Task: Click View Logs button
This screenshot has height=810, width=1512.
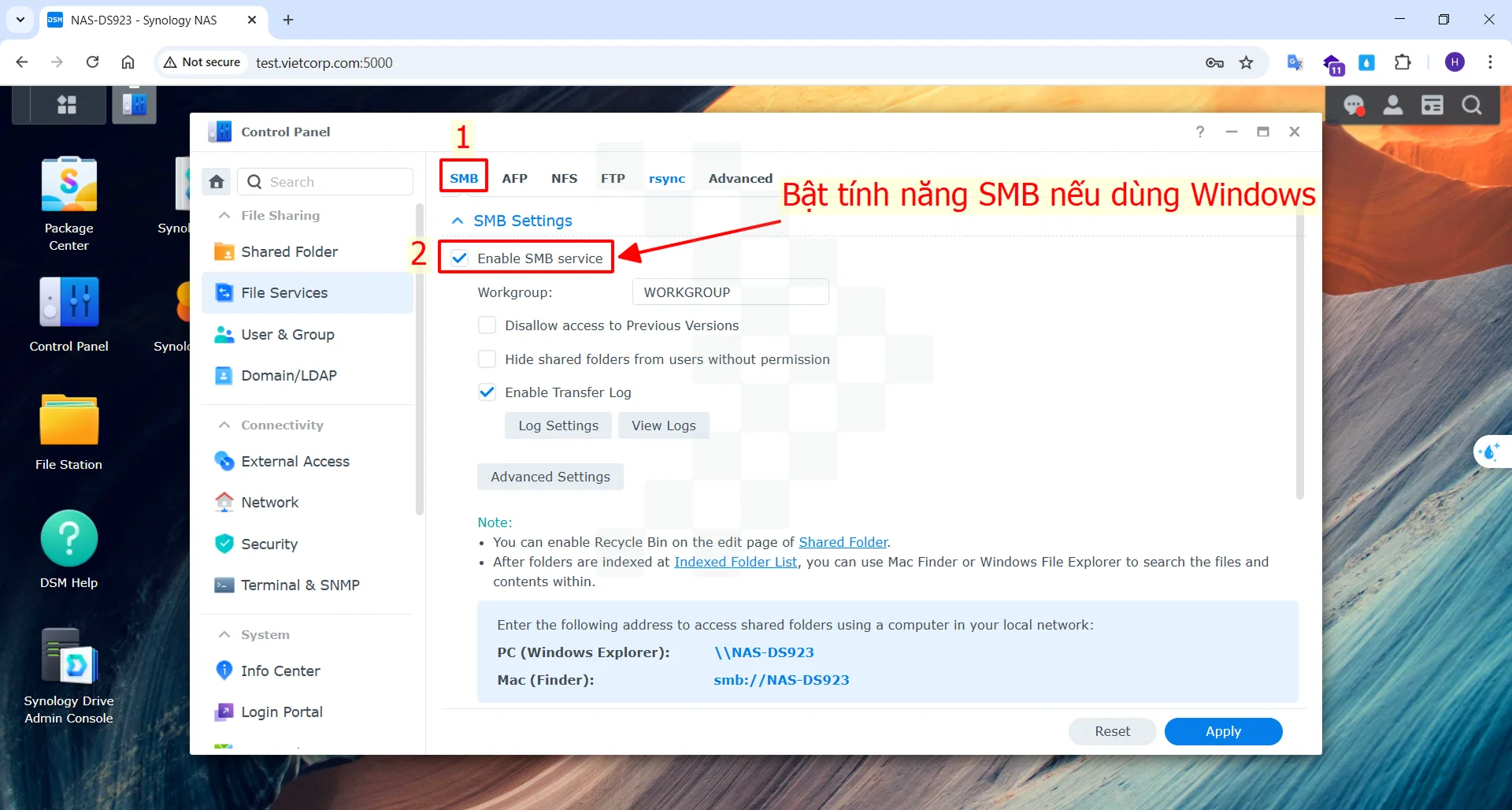Action: (664, 425)
